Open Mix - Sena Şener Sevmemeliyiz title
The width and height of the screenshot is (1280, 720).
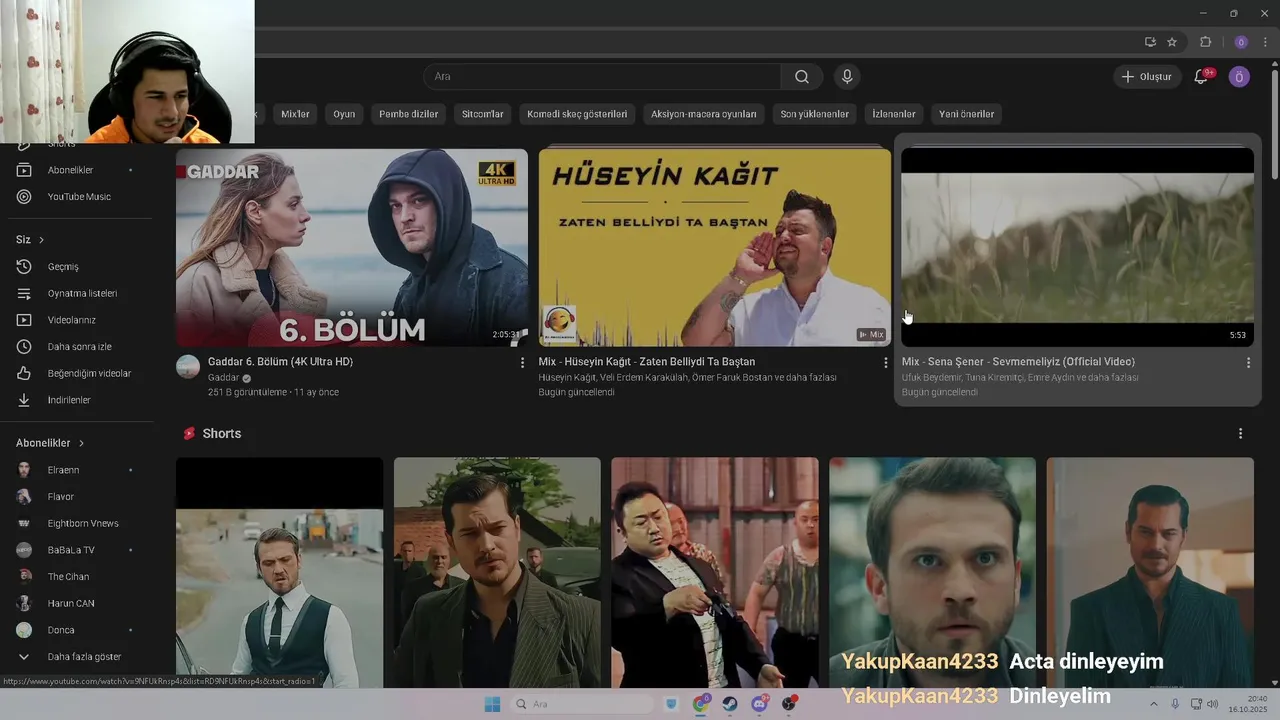click(1018, 362)
